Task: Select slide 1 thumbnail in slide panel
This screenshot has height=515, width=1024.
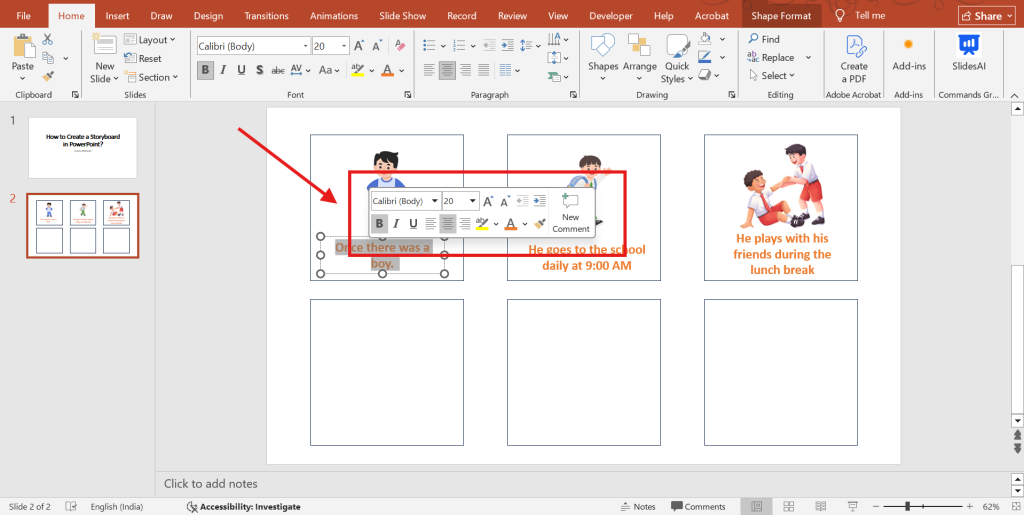Action: point(82,147)
